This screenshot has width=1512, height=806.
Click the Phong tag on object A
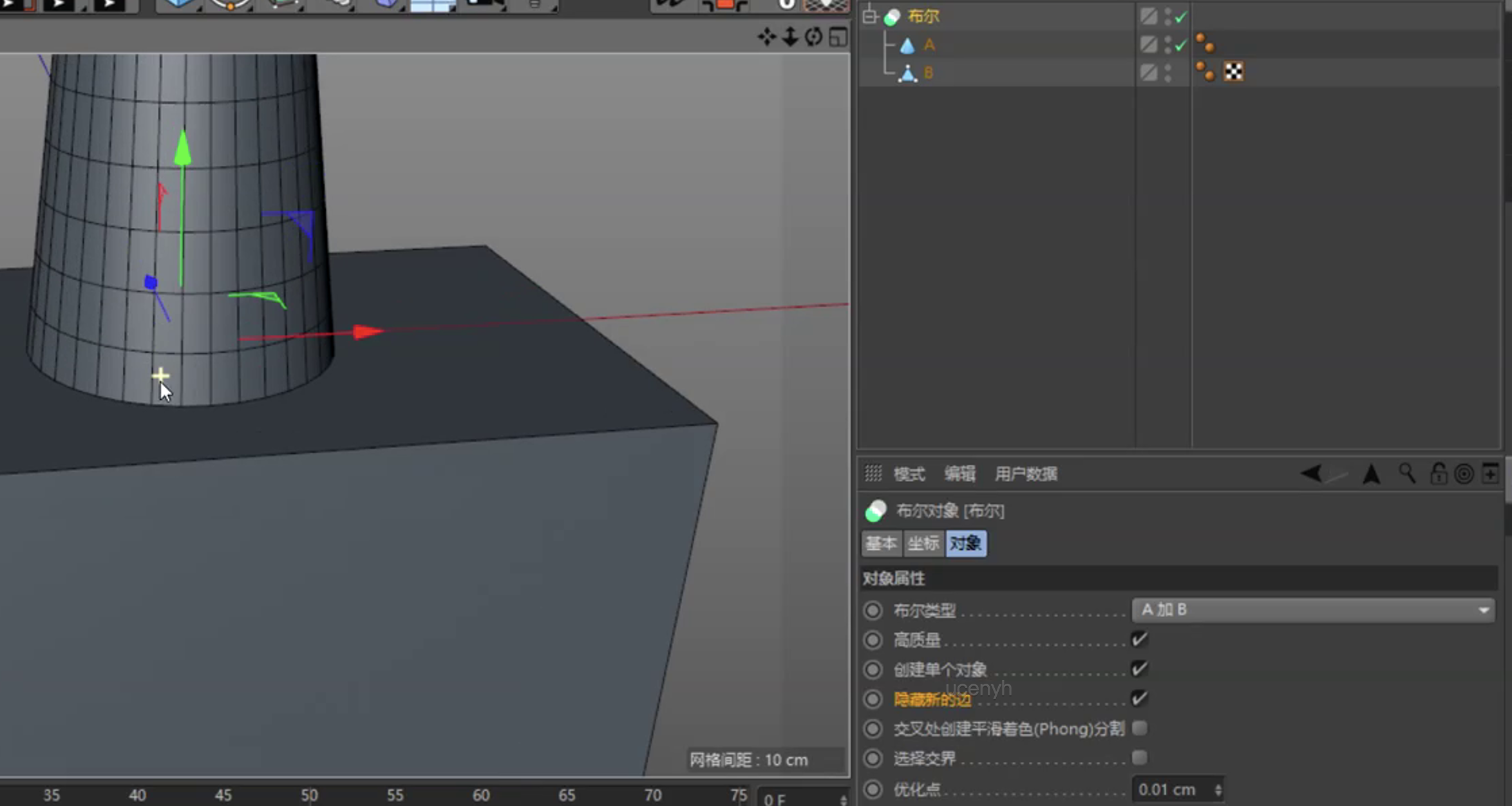[x=1205, y=44]
